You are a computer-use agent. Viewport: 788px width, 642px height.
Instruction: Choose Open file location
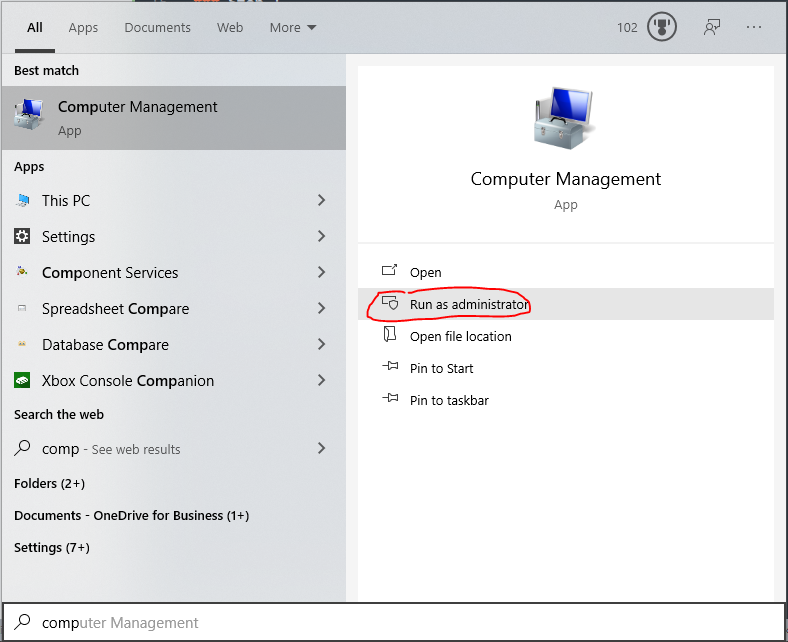point(566,336)
